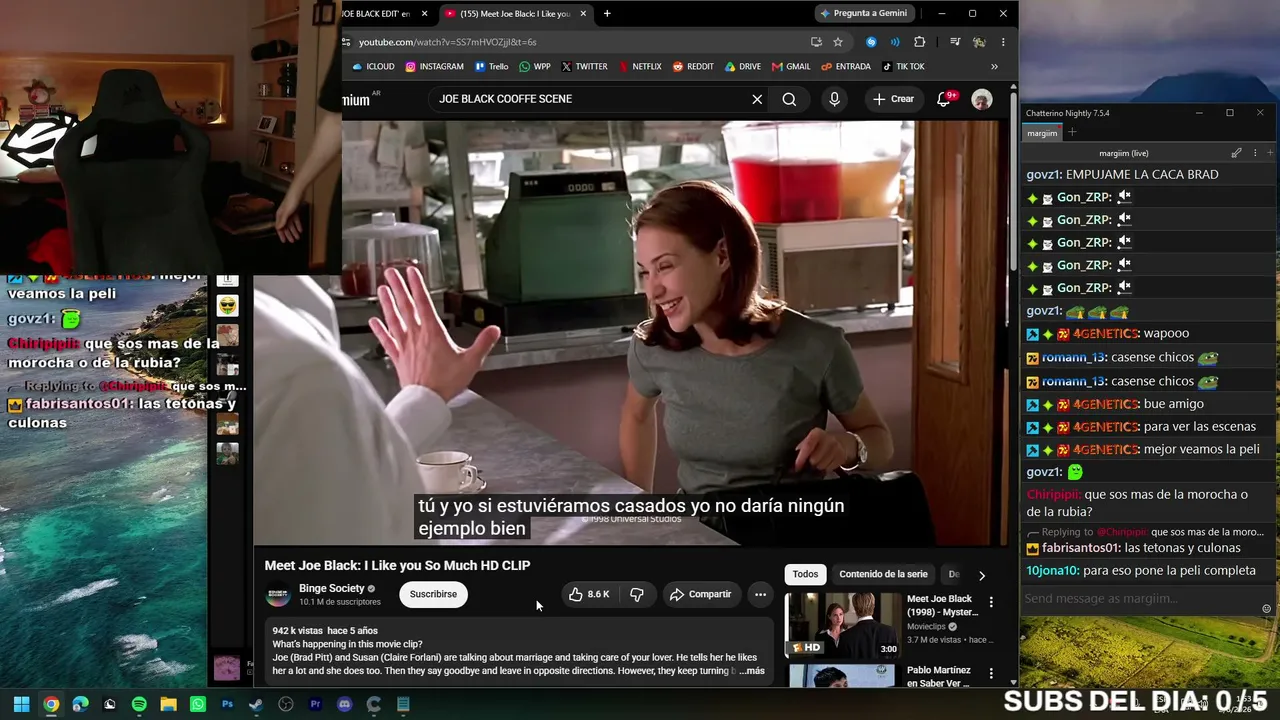1280x720 pixels.
Task: Open Discord from the taskbar
Action: [345, 704]
